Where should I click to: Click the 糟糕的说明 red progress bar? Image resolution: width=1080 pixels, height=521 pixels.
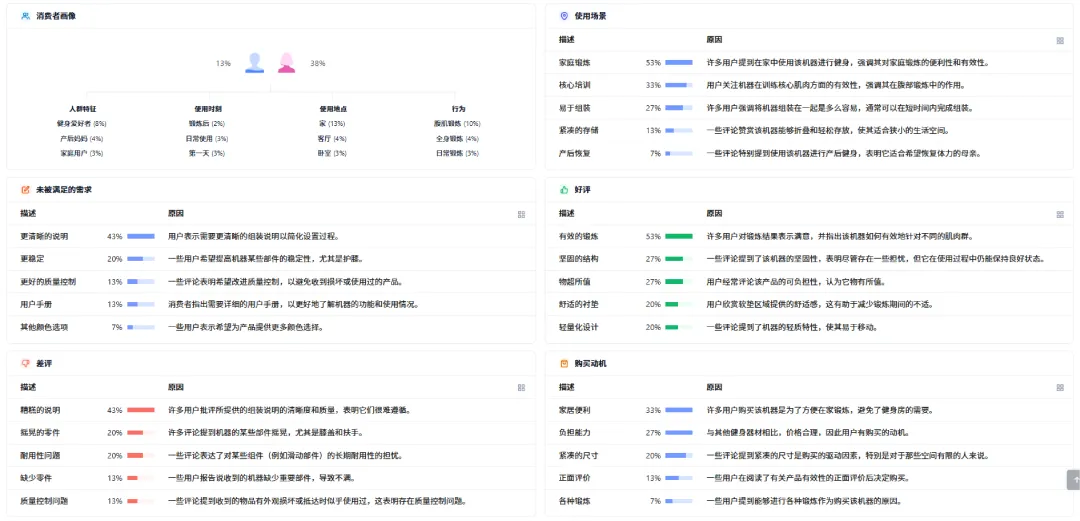(141, 410)
